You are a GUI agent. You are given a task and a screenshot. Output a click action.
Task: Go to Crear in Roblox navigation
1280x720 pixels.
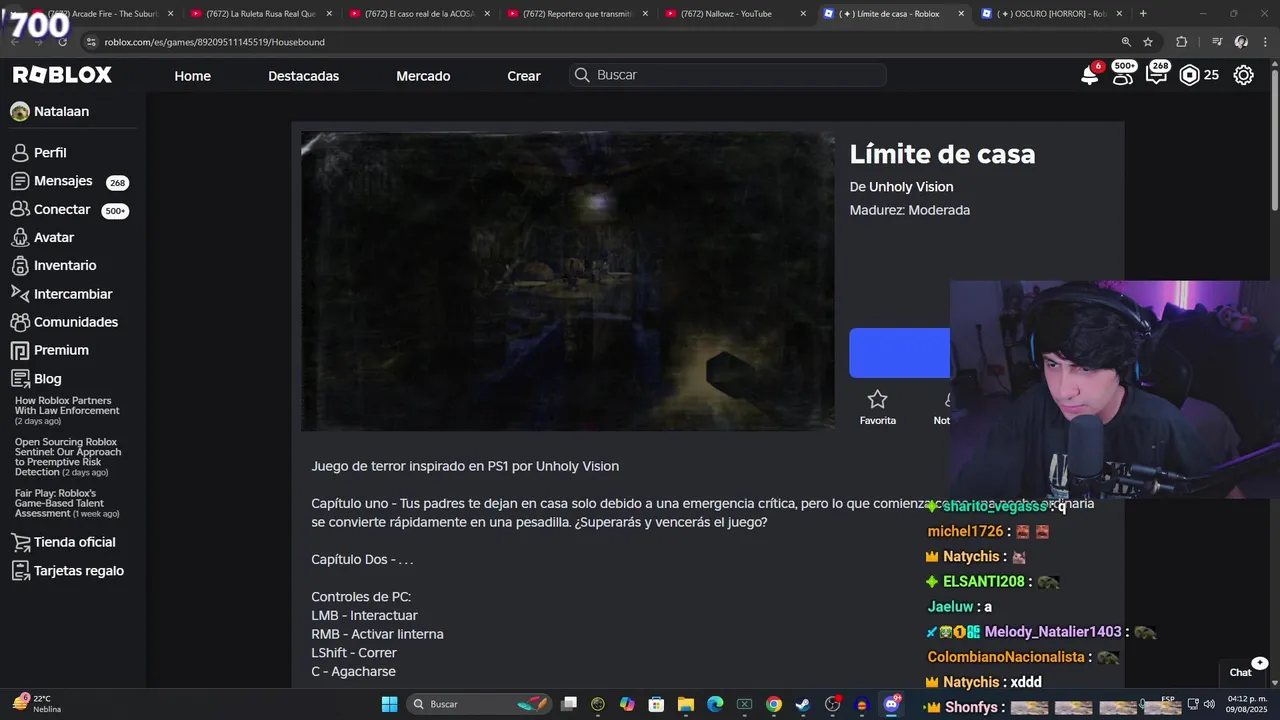pyautogui.click(x=524, y=76)
